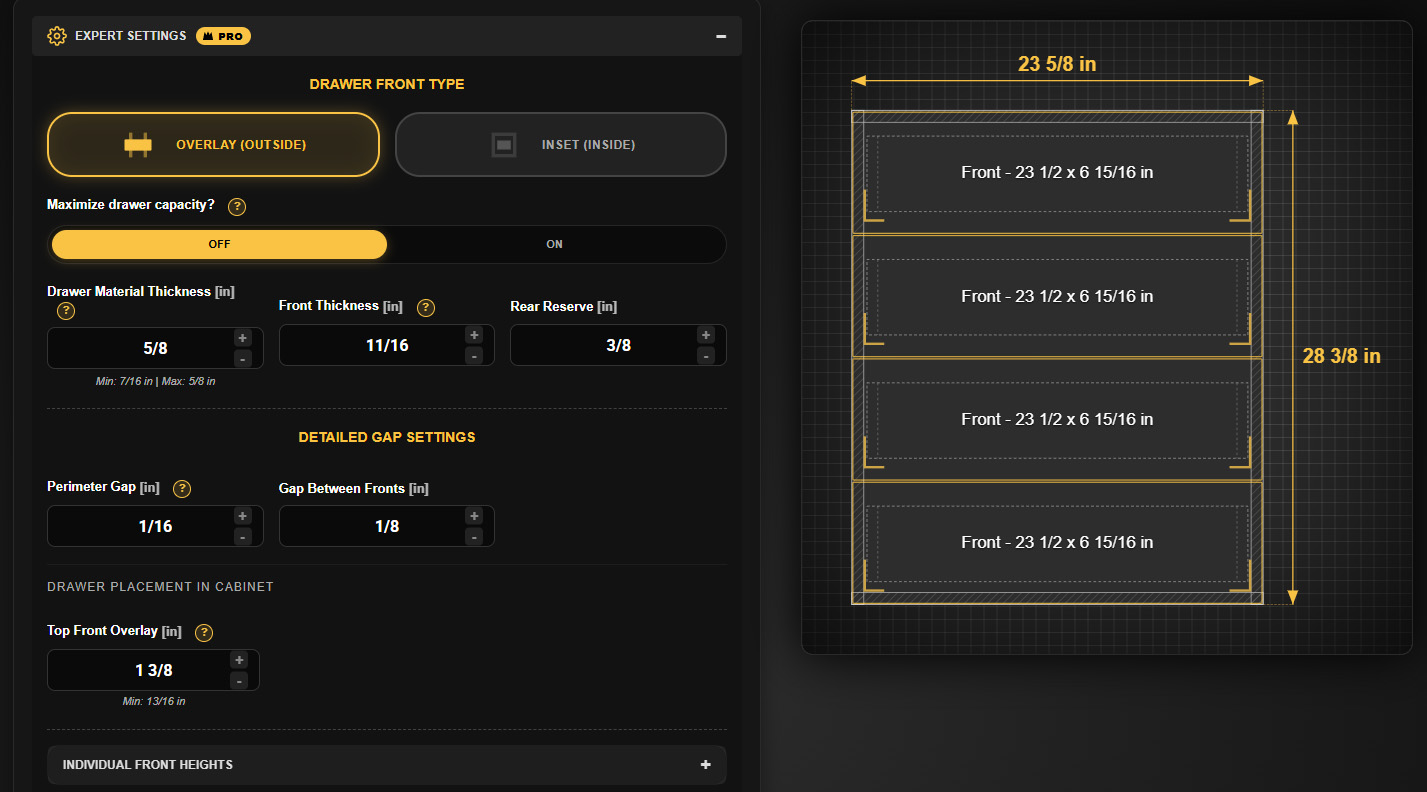Decrease Rear Reserve with minus
Screen dimensions: 1427x792
(705, 355)
